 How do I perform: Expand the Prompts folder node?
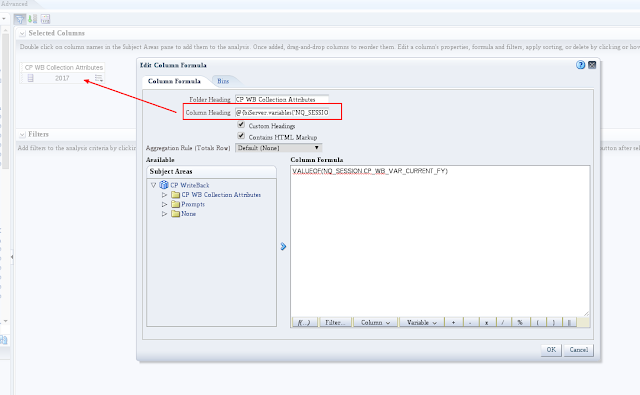[164, 204]
